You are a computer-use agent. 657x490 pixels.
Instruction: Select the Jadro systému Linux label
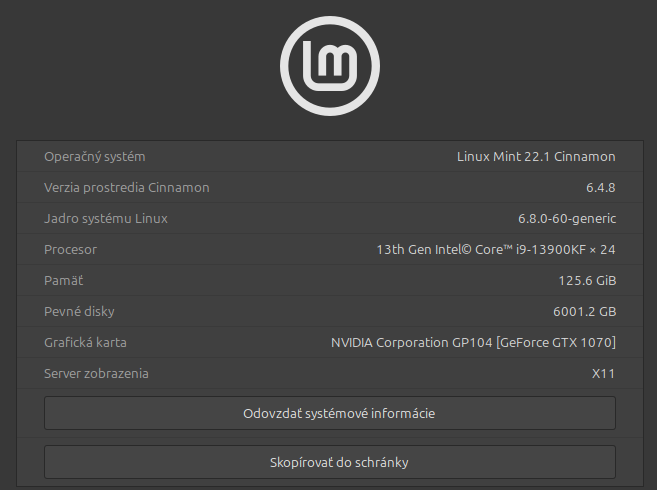tap(106, 219)
